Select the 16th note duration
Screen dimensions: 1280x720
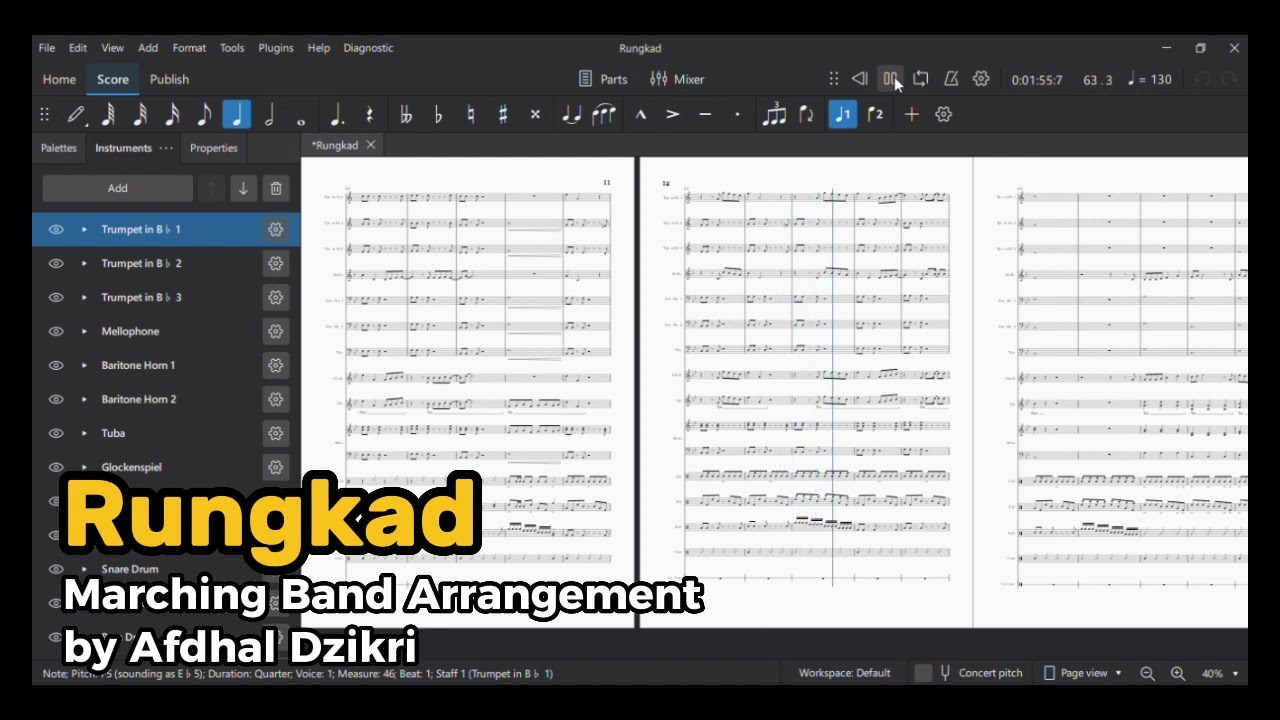172,115
